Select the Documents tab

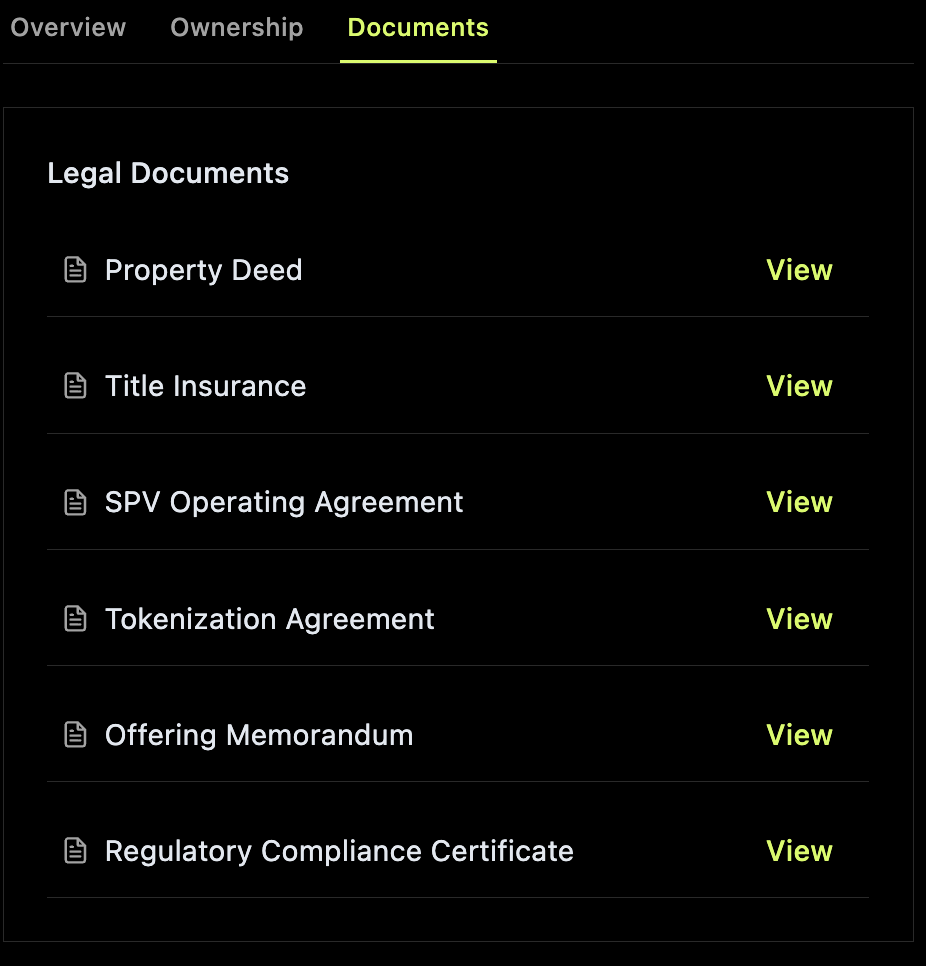coord(418,27)
